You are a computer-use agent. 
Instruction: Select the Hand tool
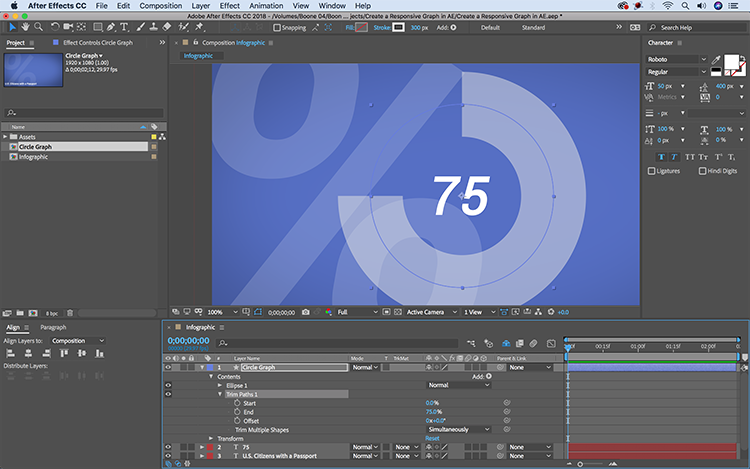[x=25, y=28]
